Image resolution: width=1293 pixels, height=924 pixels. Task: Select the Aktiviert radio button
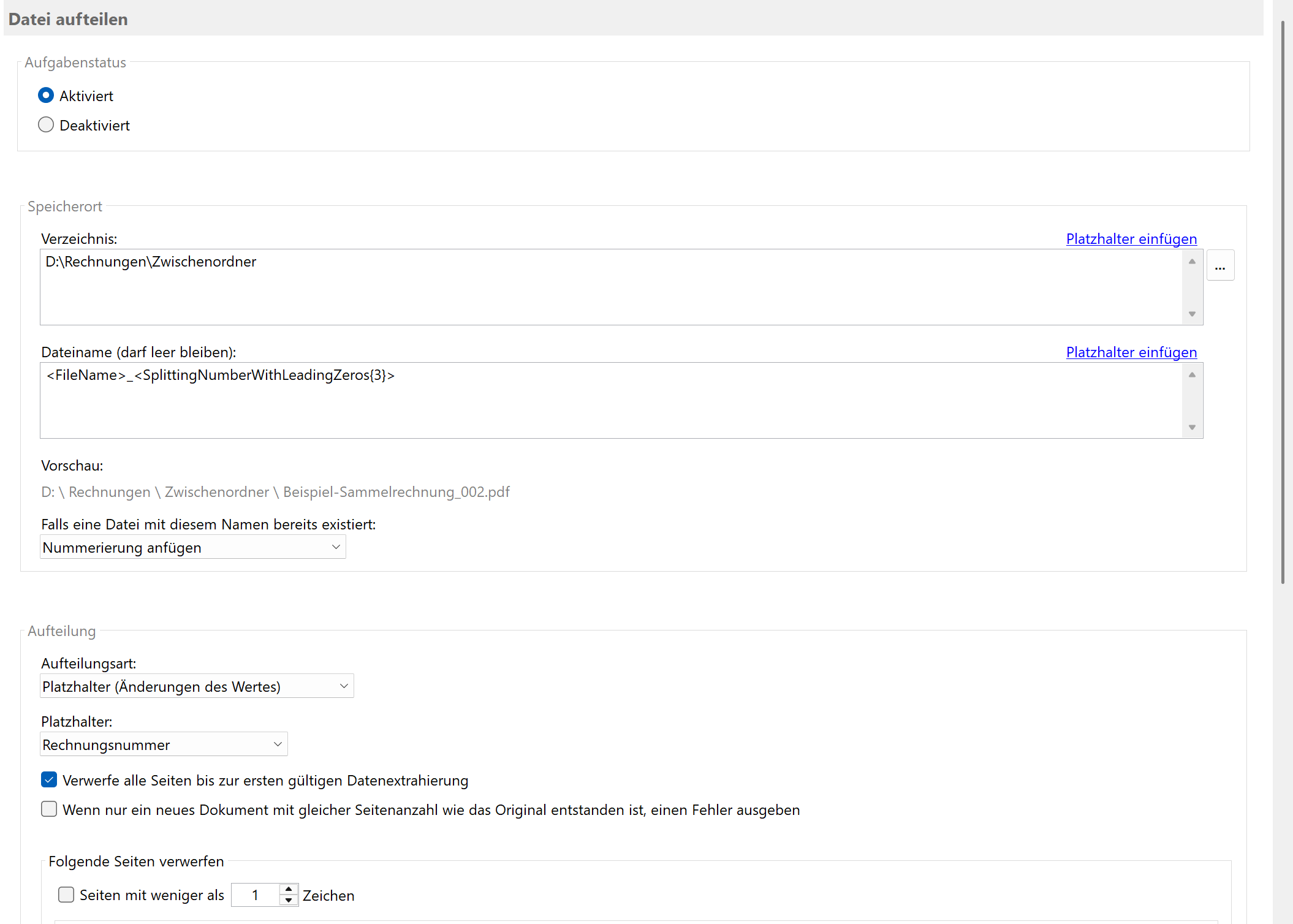(x=46, y=96)
